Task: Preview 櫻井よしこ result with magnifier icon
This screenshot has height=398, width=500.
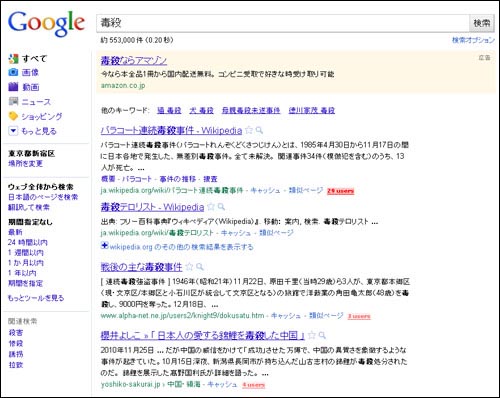Action: click(x=322, y=335)
